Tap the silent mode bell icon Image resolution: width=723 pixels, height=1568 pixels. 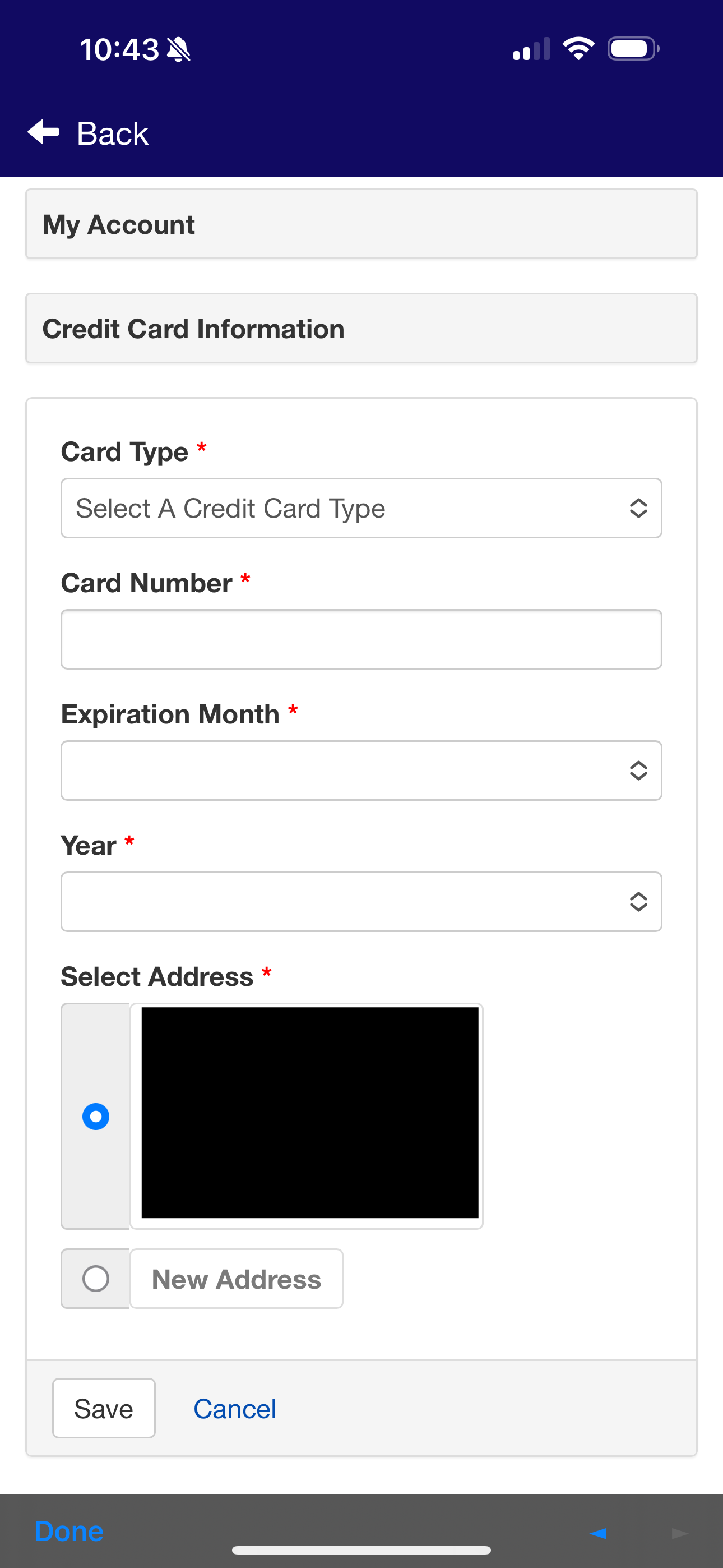(178, 49)
